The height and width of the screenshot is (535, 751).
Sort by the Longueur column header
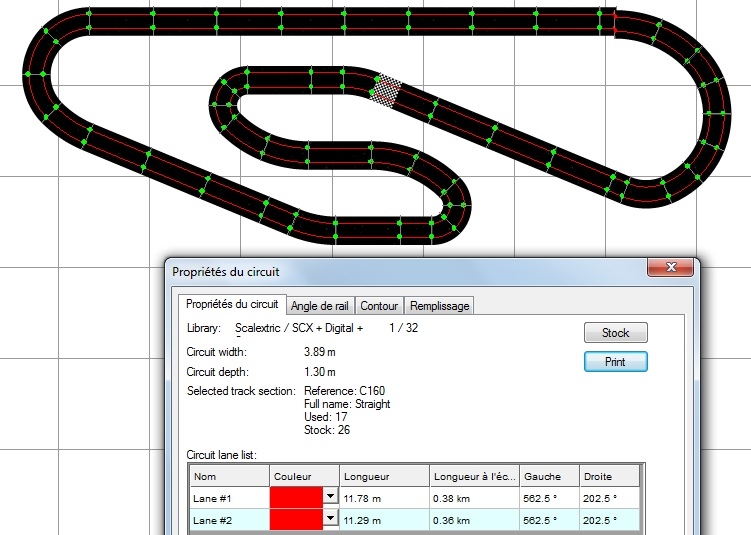coord(382,477)
